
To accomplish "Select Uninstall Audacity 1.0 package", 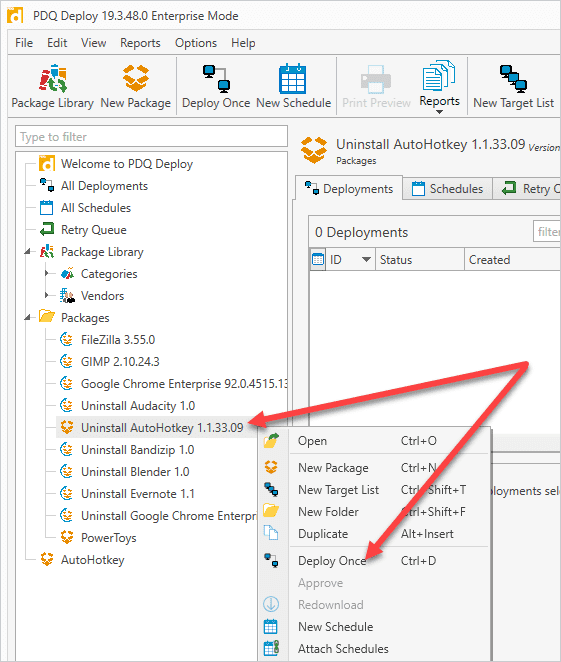I will point(138,405).
